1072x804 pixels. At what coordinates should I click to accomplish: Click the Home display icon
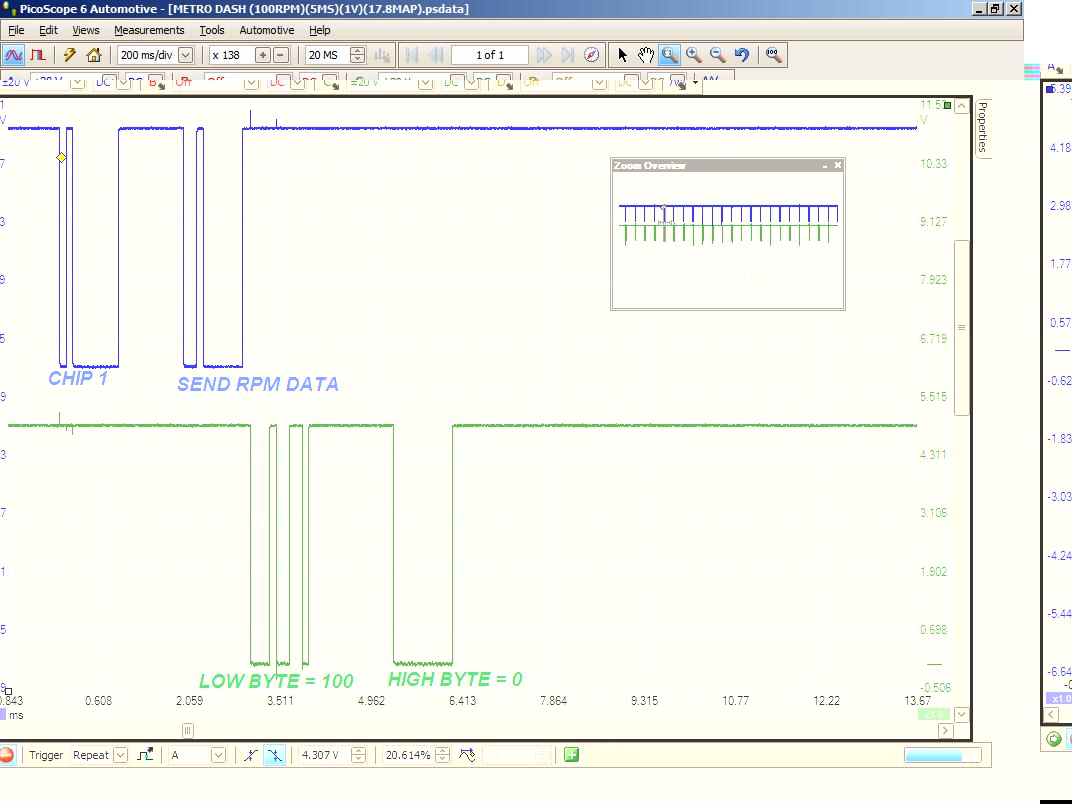(x=94, y=55)
